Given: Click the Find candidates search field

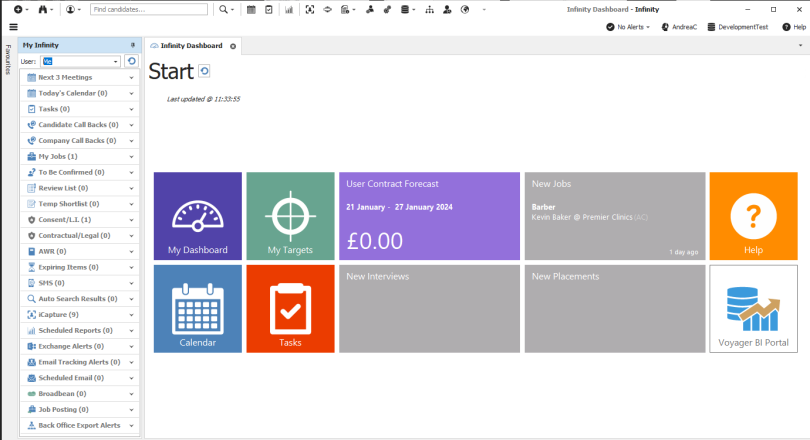Looking at the screenshot, I should (148, 9).
